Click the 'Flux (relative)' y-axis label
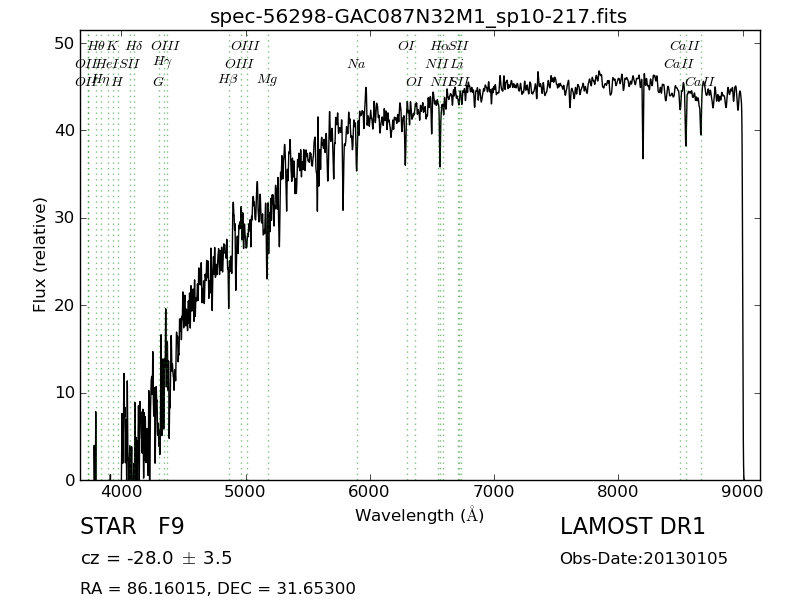Screen dimensions: 800x600 coord(39,255)
